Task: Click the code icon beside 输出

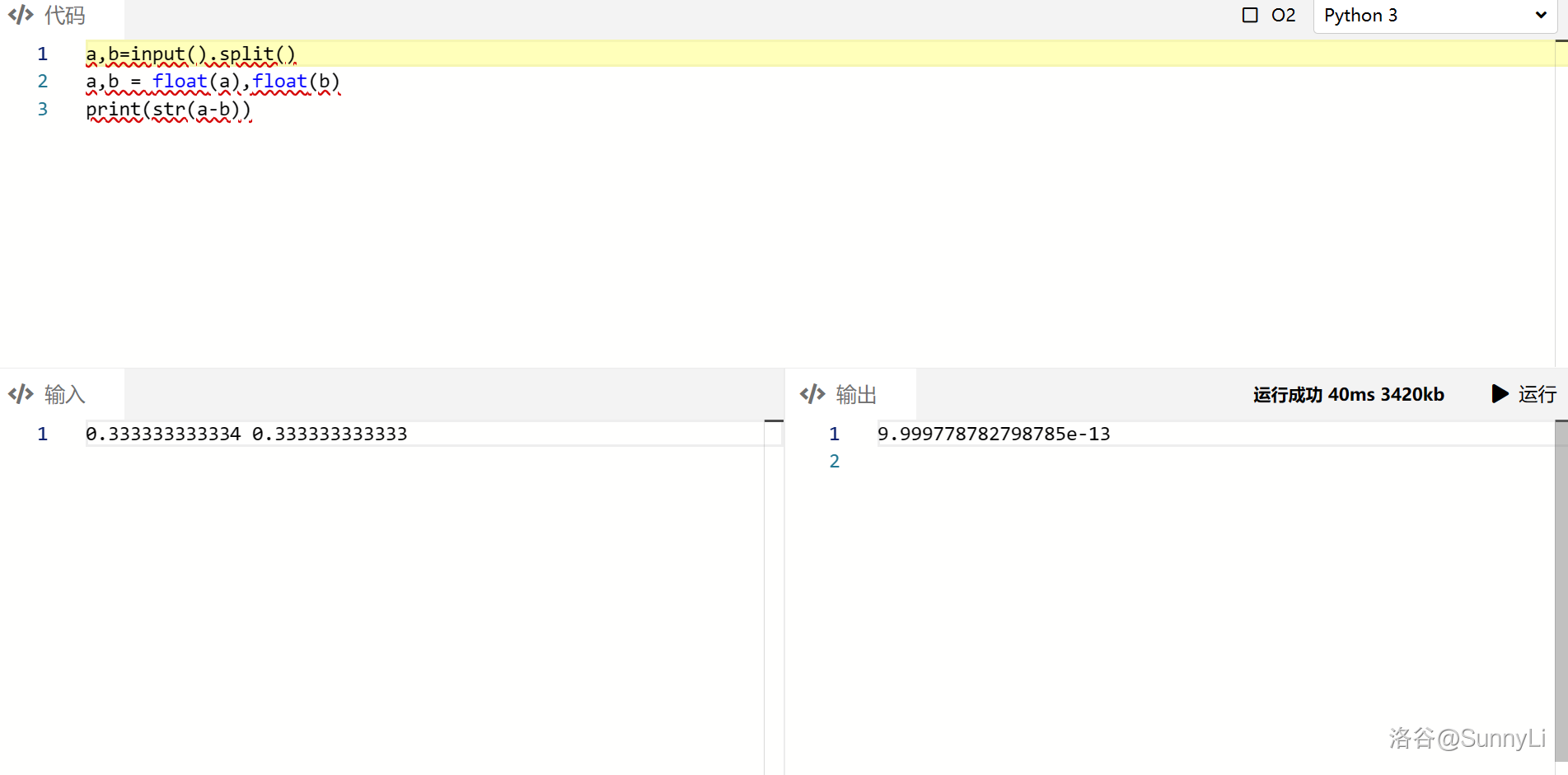Action: pyautogui.click(x=812, y=394)
